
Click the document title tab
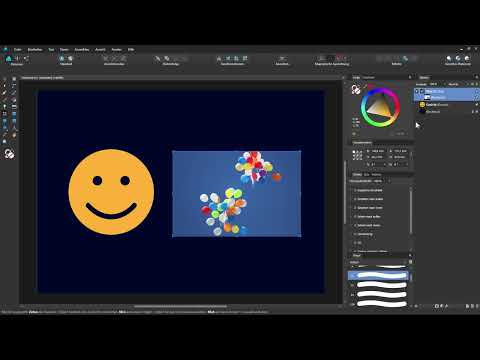coord(42,78)
